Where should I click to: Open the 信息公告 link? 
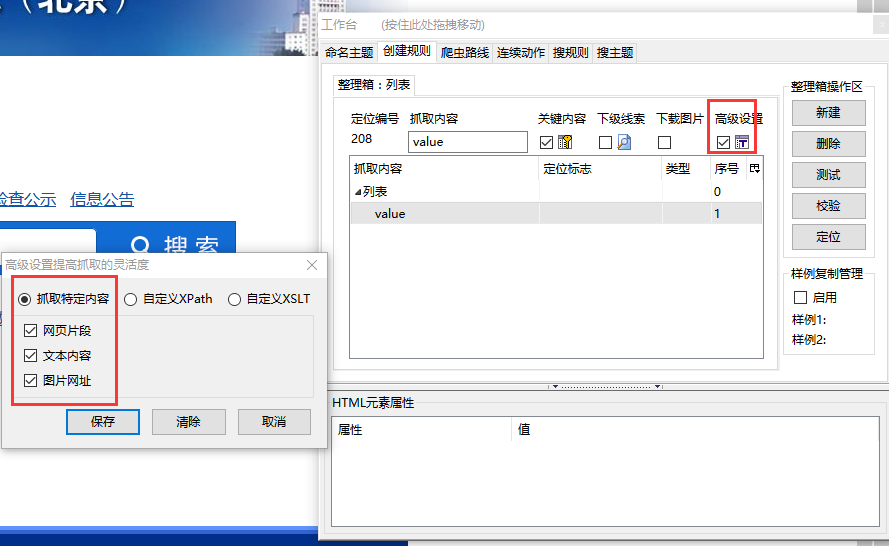(102, 200)
